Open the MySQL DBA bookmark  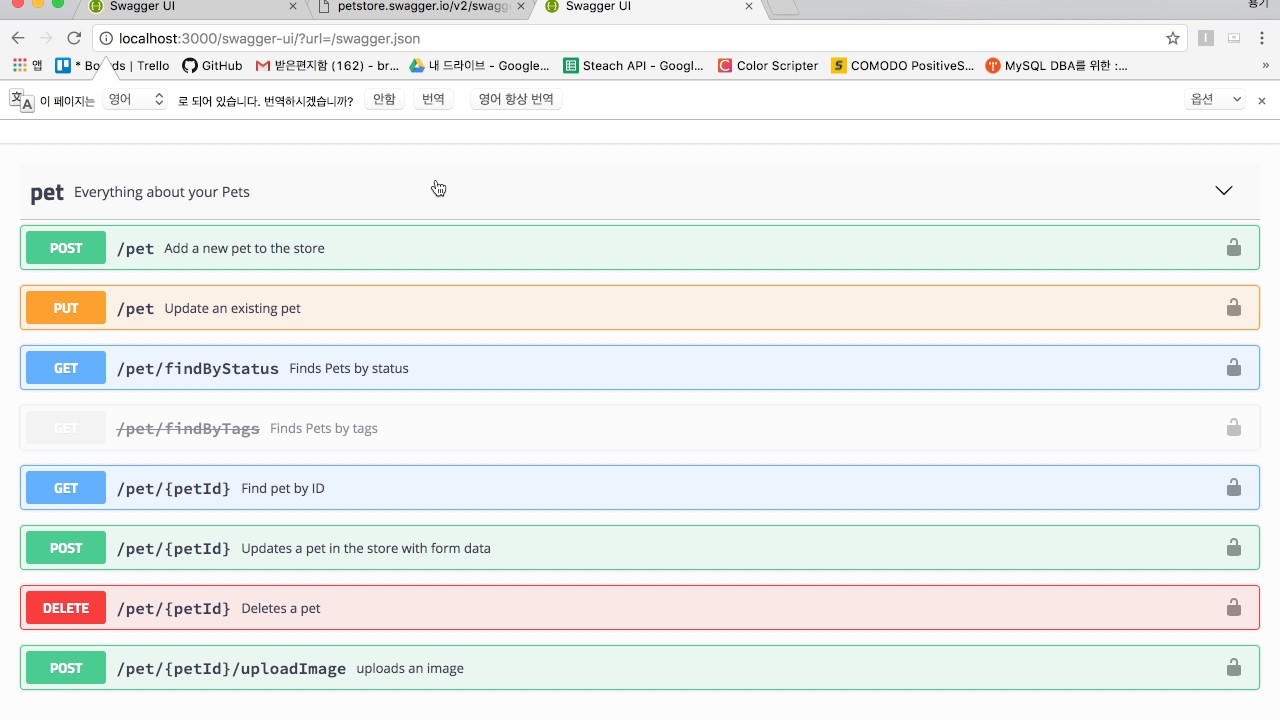click(1057, 65)
